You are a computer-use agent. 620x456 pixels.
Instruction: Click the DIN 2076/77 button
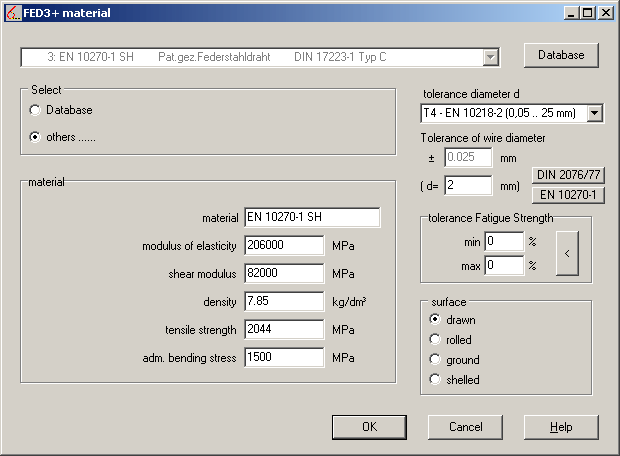coord(567,175)
